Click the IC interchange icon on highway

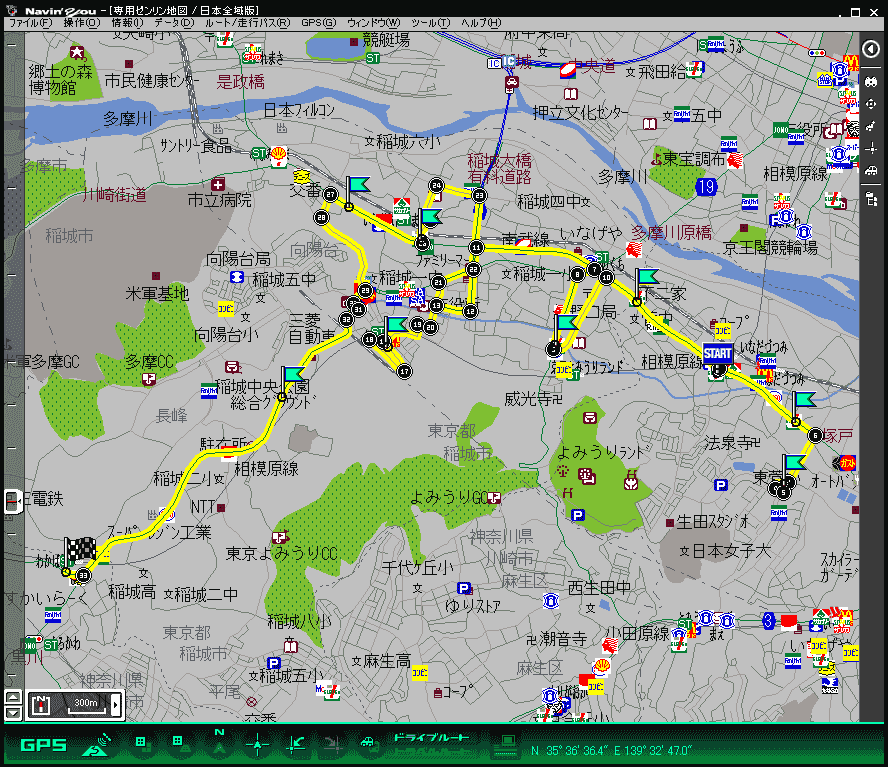pos(509,61)
